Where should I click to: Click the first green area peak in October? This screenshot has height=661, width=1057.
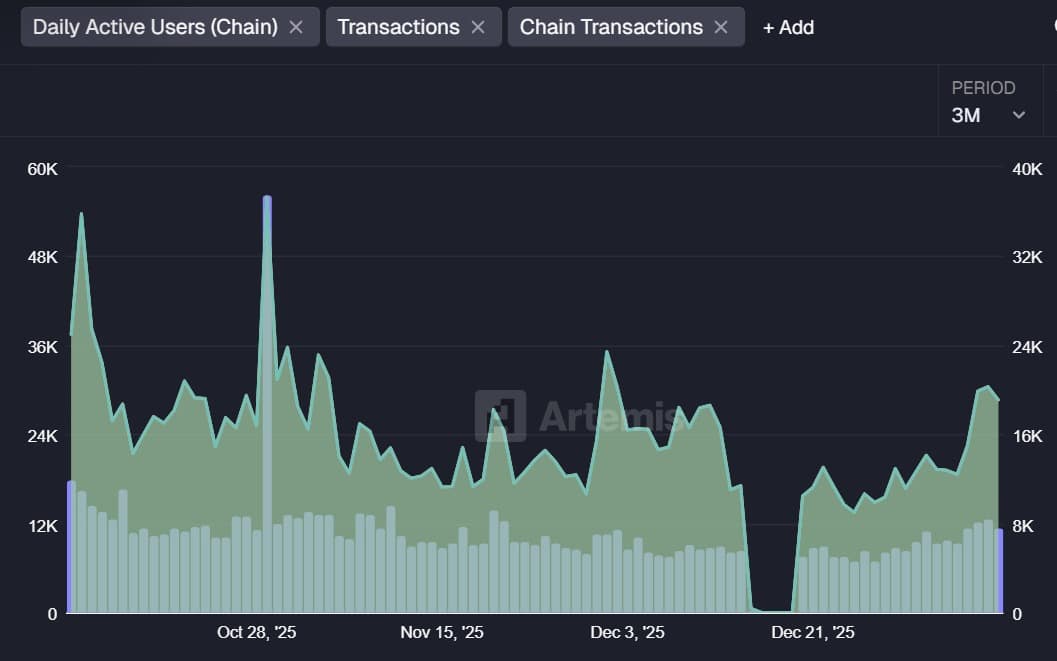80,215
